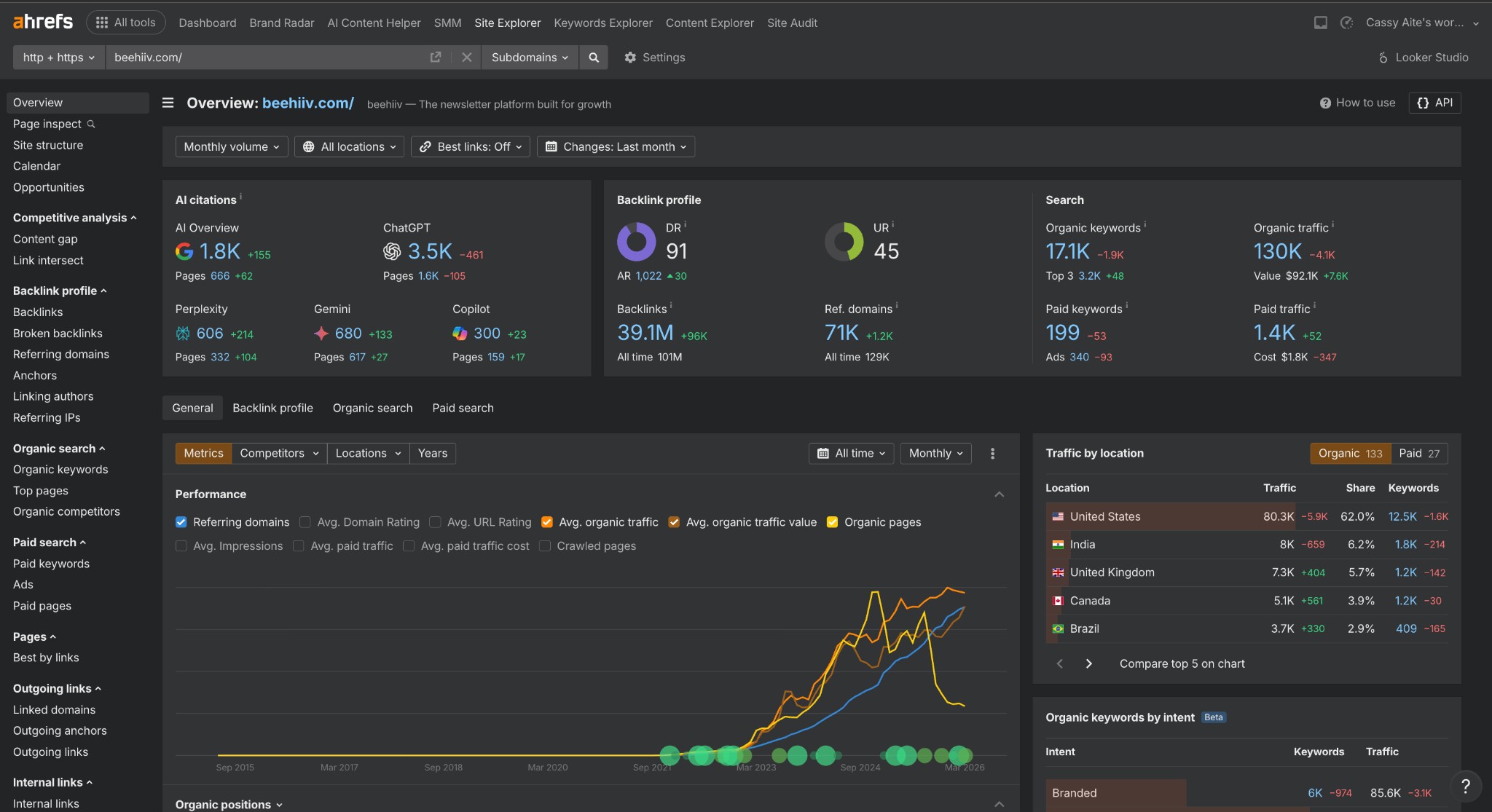Viewport: 1492px width, 812px height.
Task: Click the help question mark at bottom right
Action: point(1466,787)
